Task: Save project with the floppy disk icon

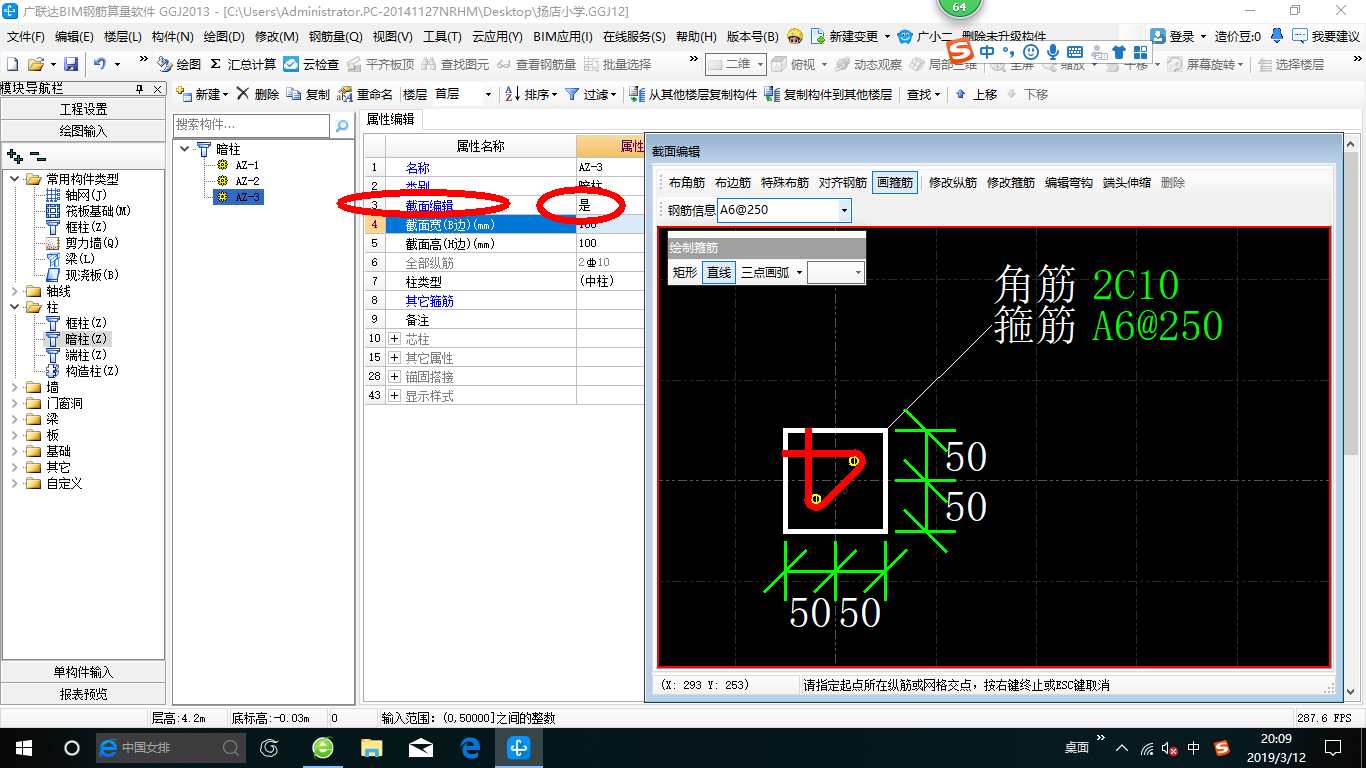Action: point(71,64)
